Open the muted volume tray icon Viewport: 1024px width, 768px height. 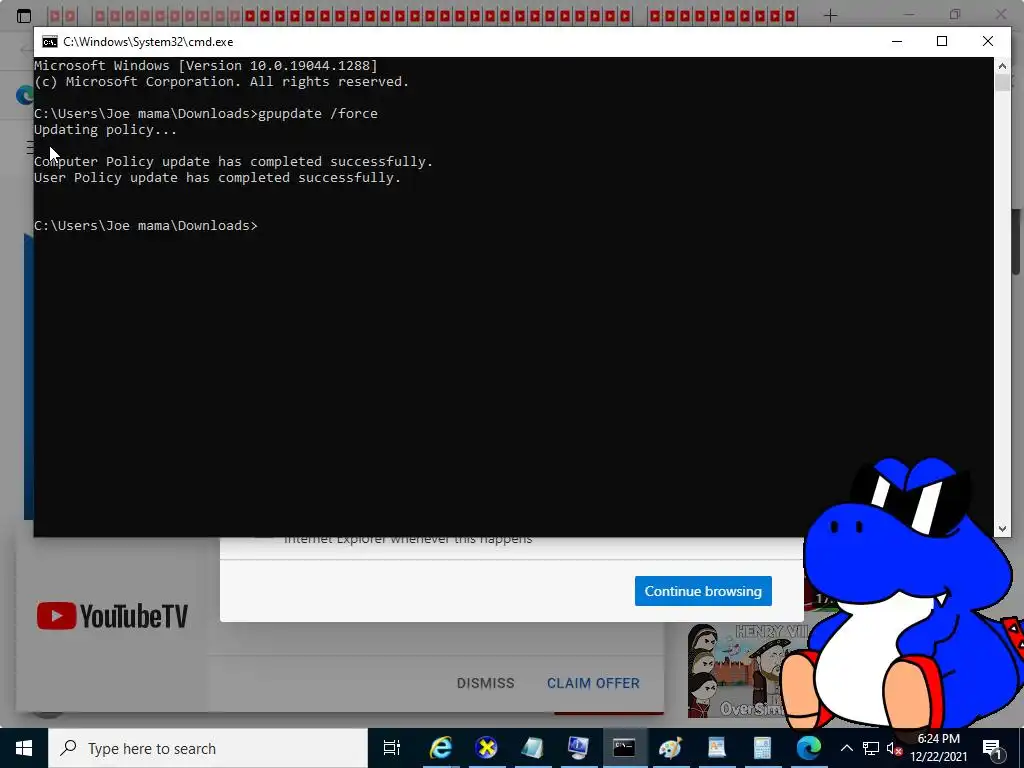tap(894, 748)
